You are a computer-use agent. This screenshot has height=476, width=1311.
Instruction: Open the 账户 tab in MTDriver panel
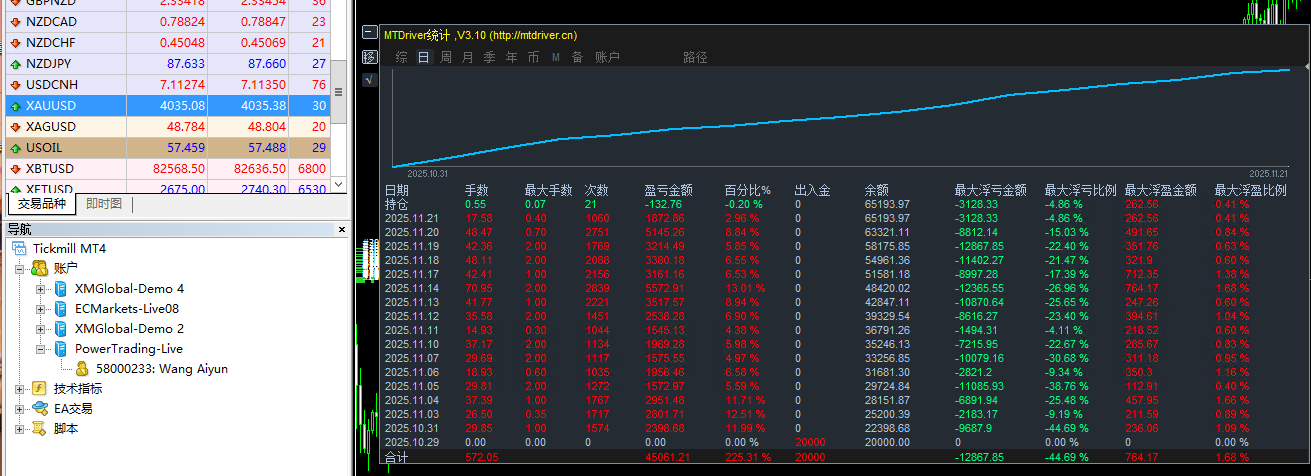(607, 57)
